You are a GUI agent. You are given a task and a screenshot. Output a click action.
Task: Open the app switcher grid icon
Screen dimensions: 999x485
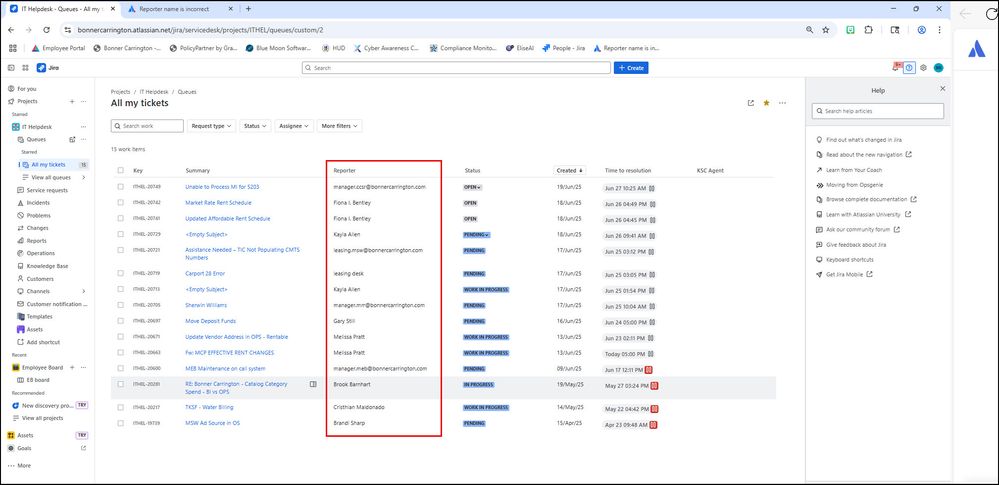[25, 68]
